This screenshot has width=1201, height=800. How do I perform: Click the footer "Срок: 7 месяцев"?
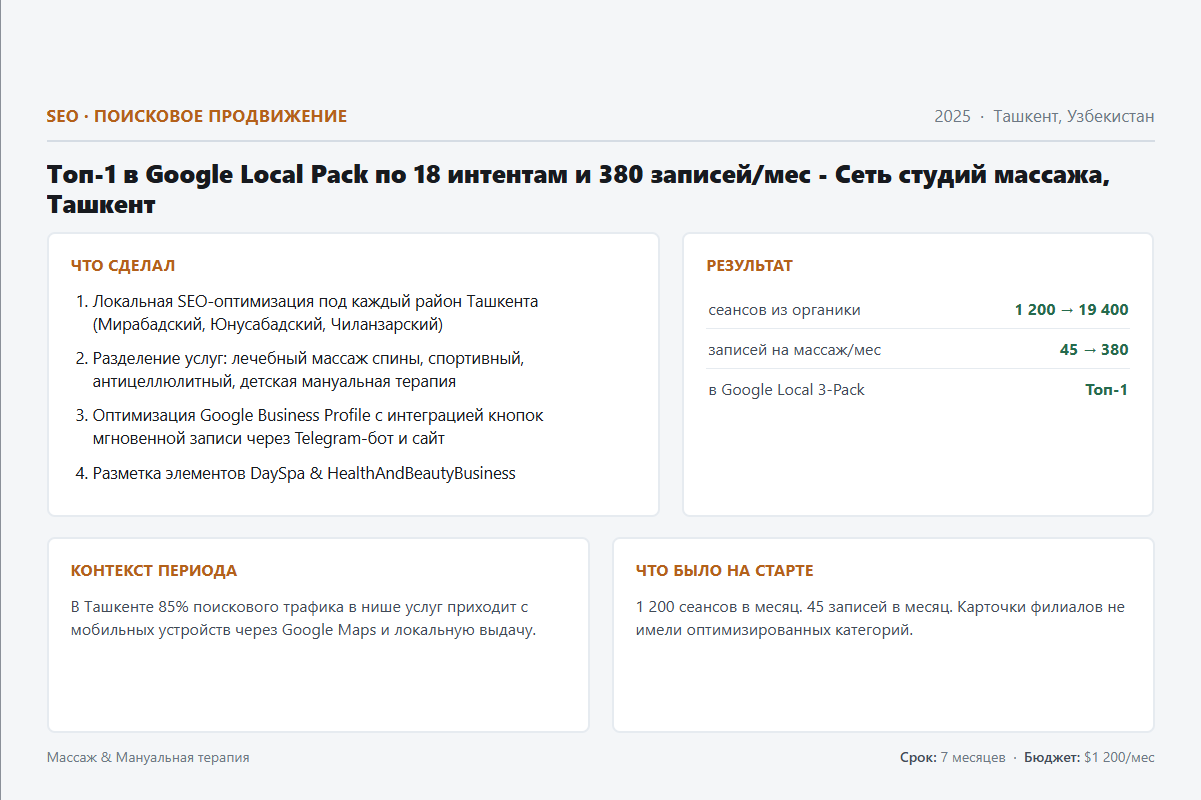coord(953,758)
